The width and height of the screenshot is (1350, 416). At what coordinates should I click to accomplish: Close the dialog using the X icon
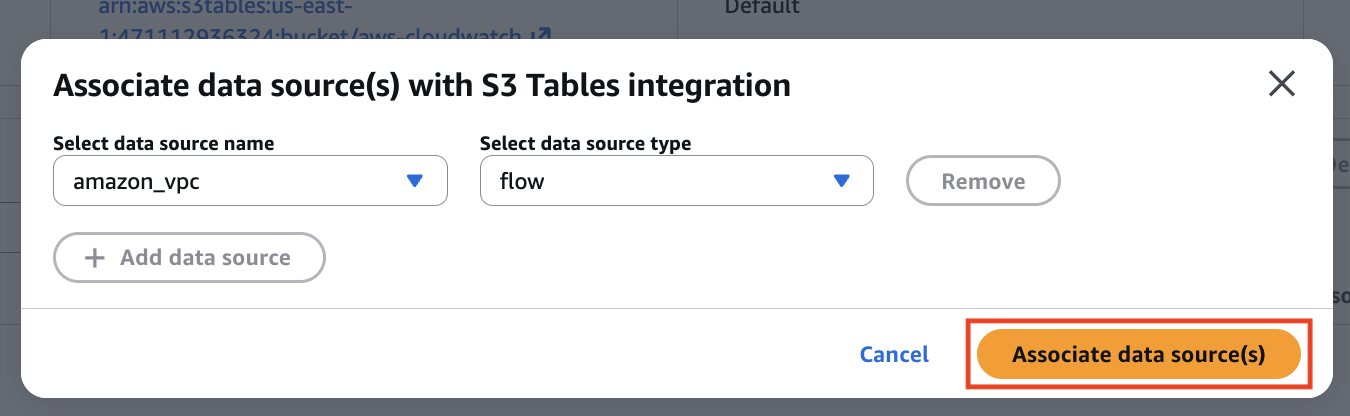[x=1281, y=84]
